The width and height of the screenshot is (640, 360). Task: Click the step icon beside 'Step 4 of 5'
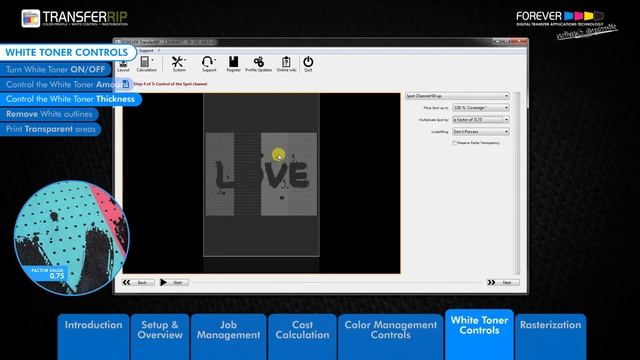point(126,84)
